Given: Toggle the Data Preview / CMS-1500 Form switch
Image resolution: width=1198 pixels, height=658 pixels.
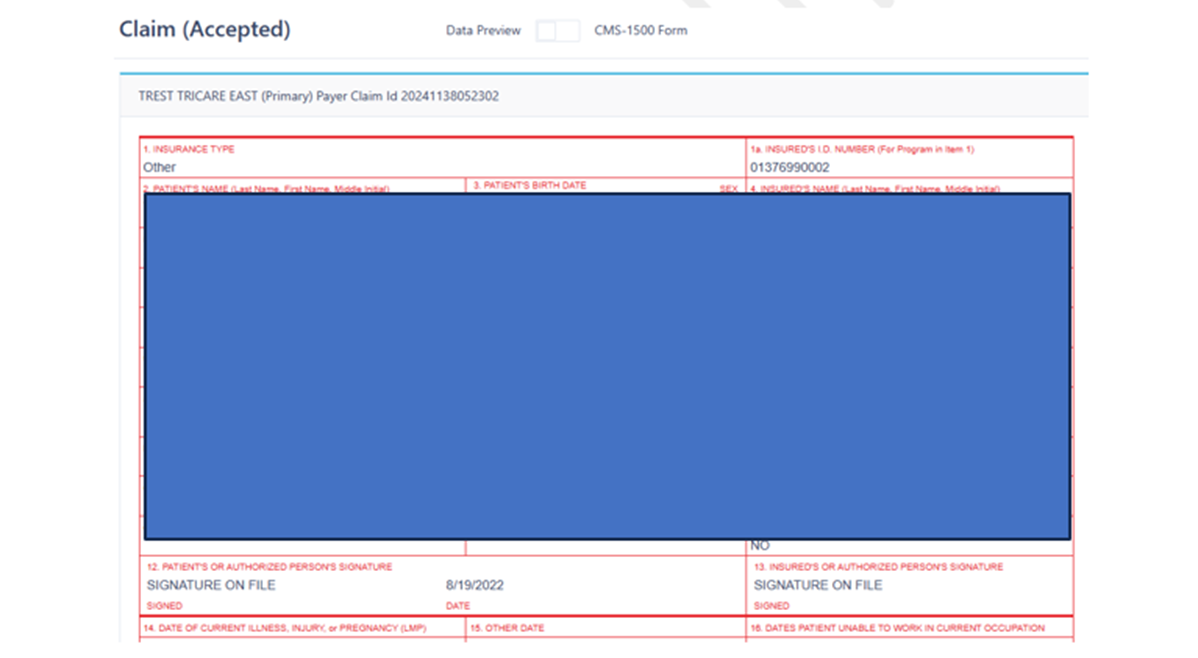Looking at the screenshot, I should (557, 31).
